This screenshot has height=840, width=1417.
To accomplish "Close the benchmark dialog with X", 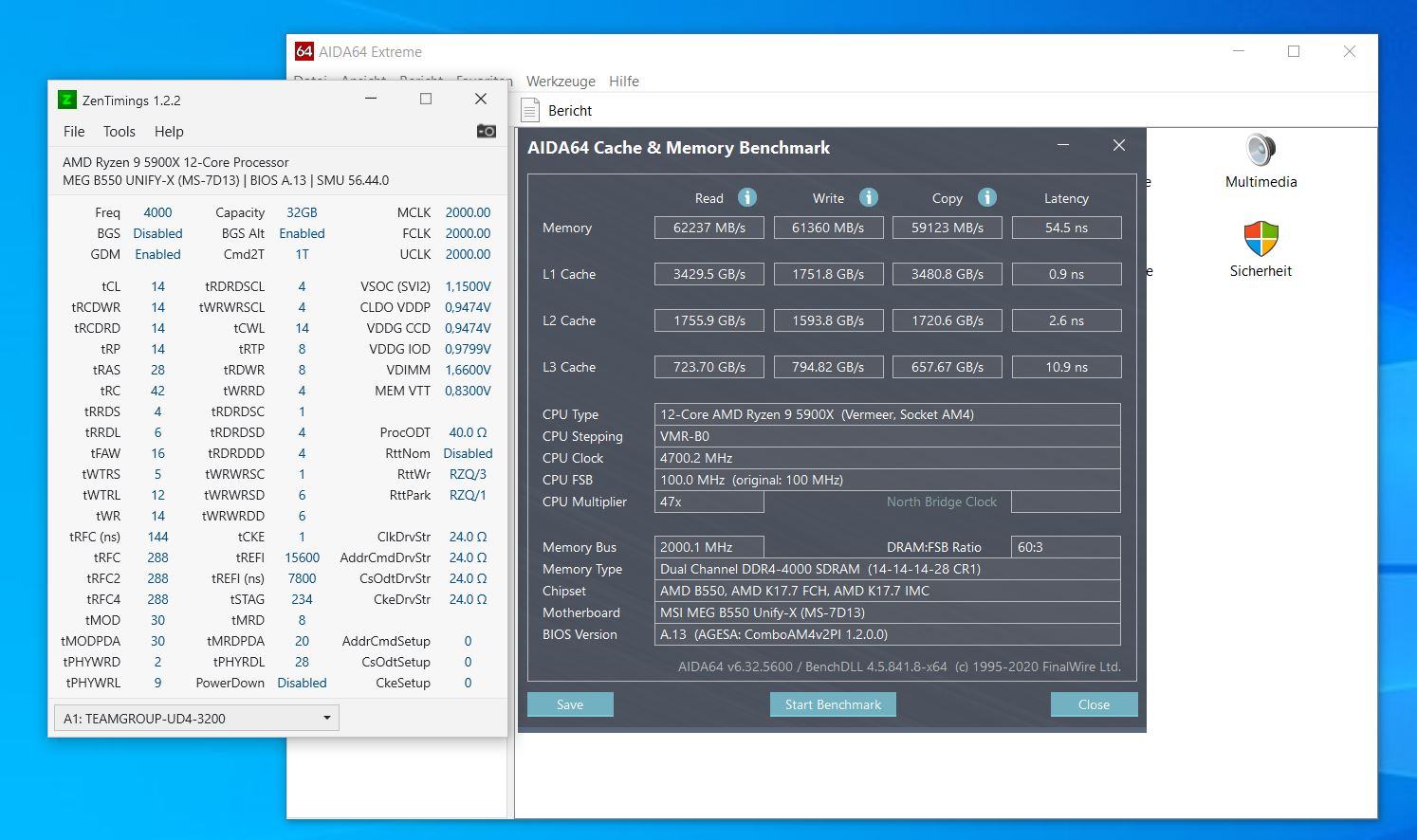I will 1119,145.
